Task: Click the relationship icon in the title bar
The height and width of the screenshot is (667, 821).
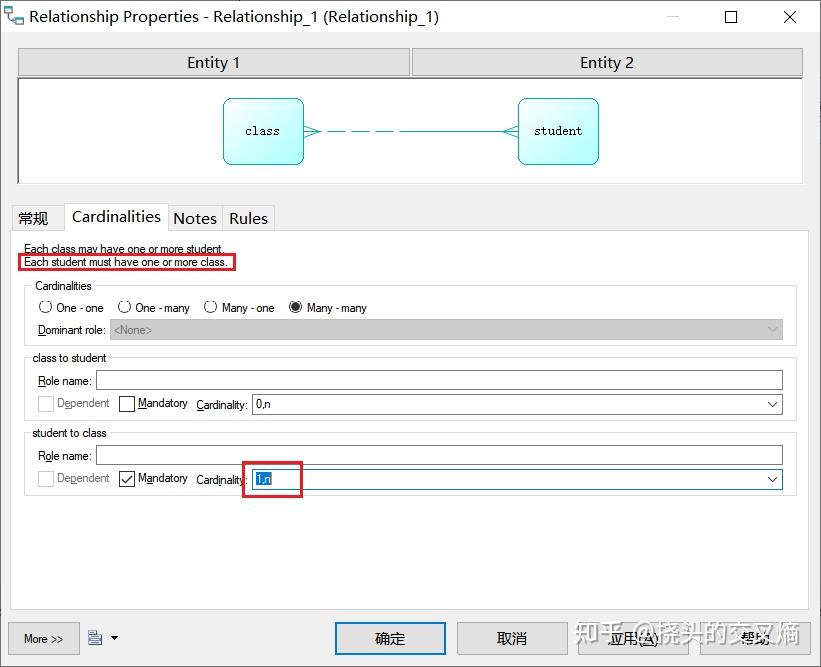Action: pos(14,16)
